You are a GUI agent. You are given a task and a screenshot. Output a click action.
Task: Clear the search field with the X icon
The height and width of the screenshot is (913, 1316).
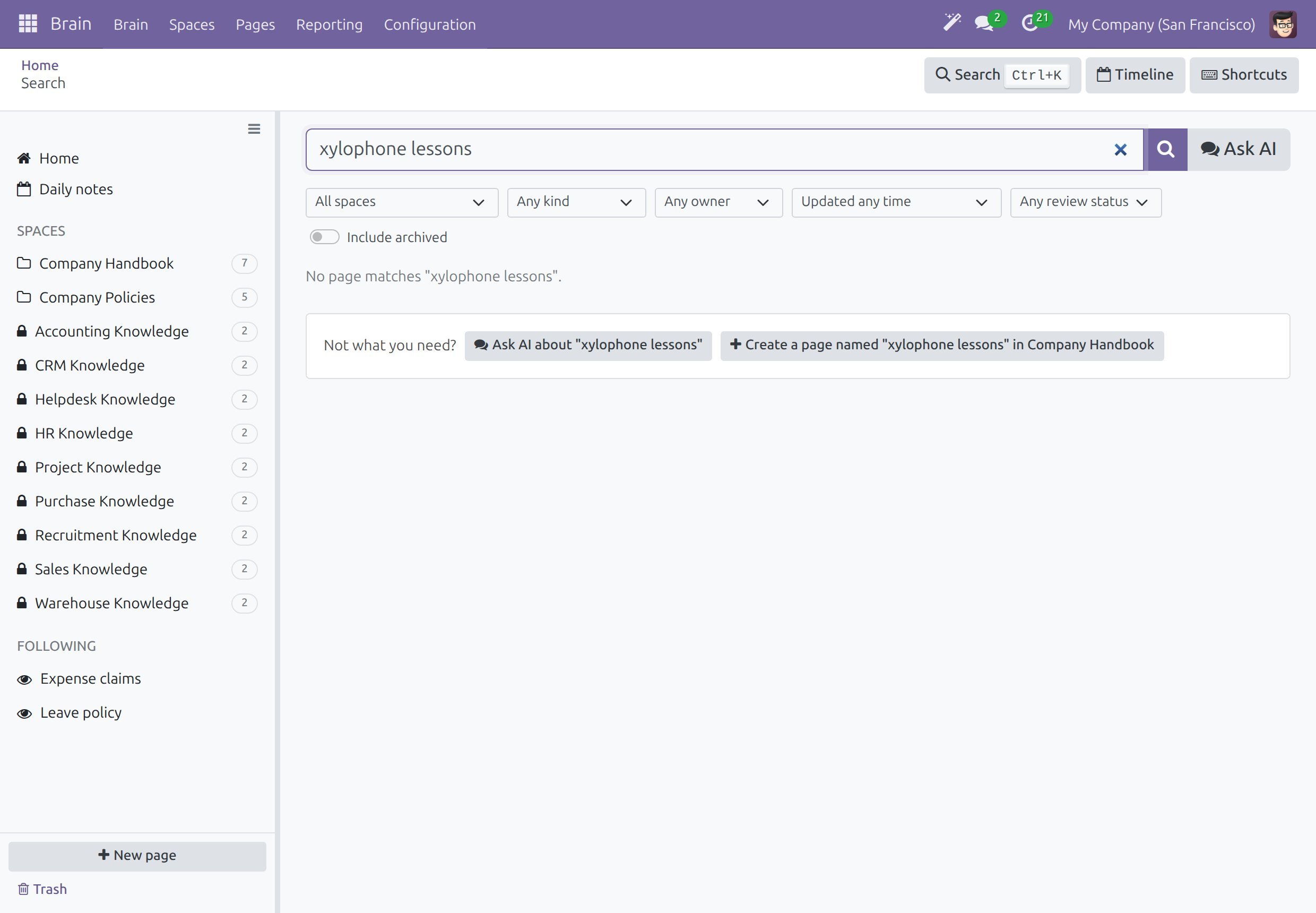click(1120, 150)
